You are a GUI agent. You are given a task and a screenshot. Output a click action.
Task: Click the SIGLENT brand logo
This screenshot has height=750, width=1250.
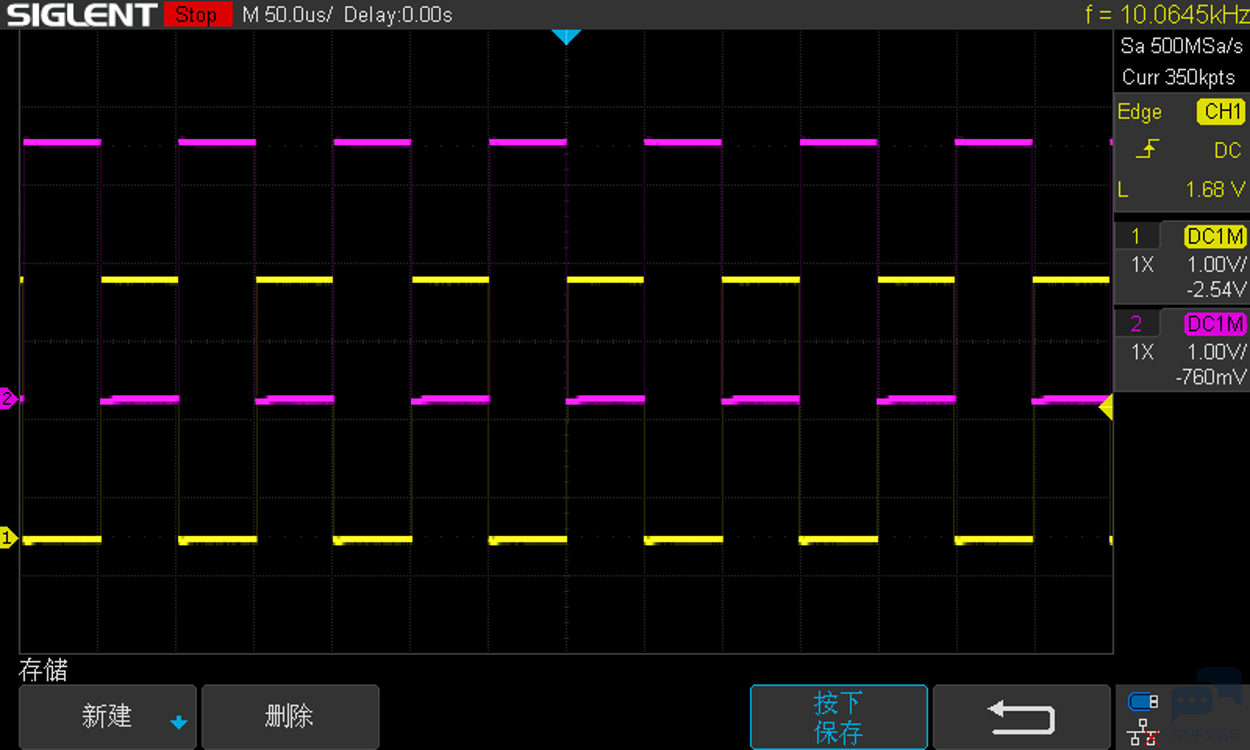pos(81,15)
